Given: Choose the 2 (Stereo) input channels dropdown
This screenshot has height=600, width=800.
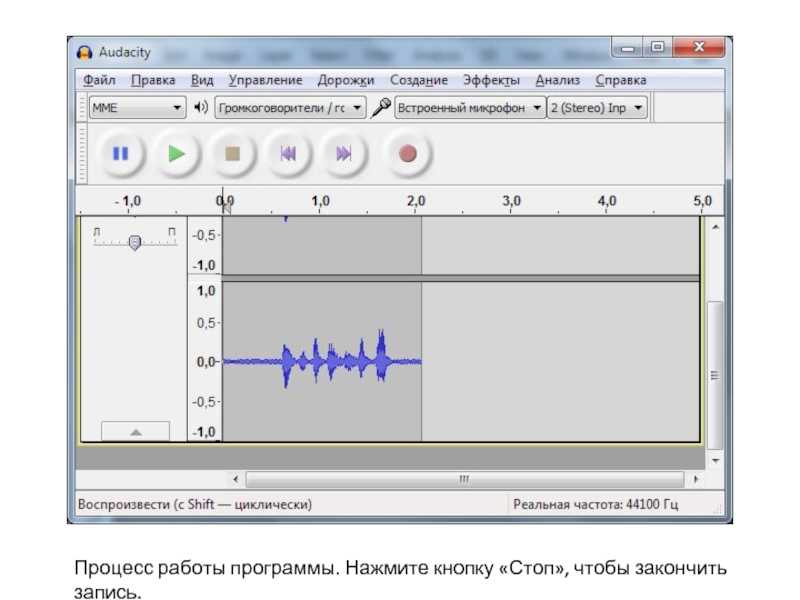Looking at the screenshot, I should coord(597,107).
